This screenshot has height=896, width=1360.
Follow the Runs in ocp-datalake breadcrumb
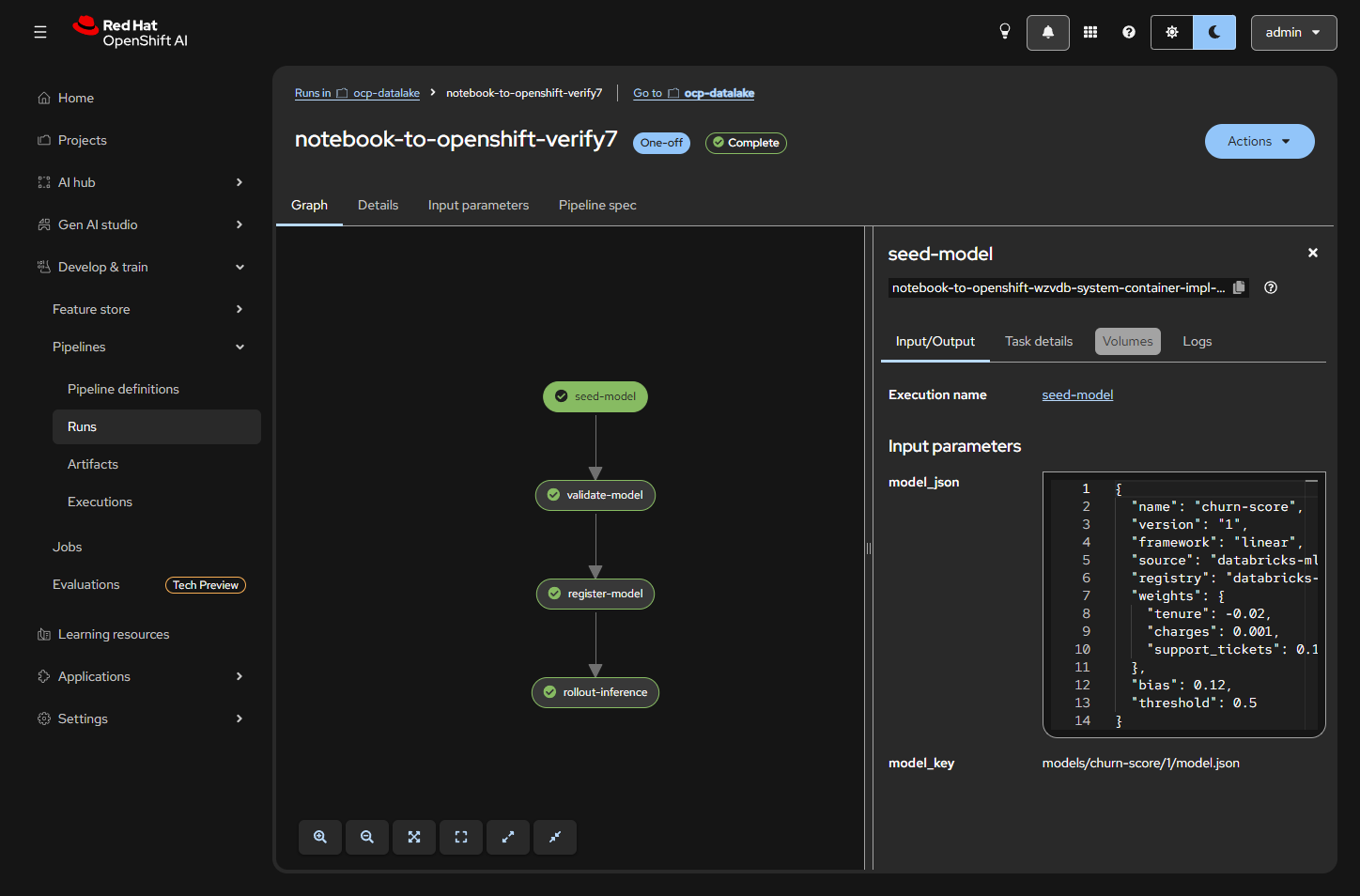click(x=357, y=93)
